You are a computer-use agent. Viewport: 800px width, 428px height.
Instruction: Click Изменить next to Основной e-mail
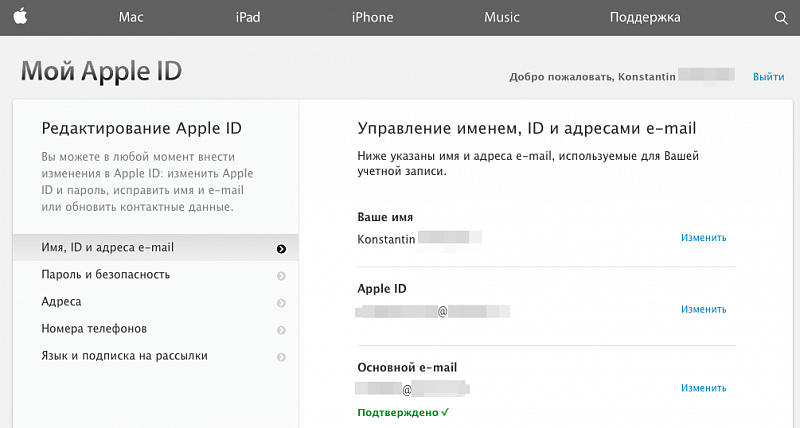pyautogui.click(x=703, y=388)
